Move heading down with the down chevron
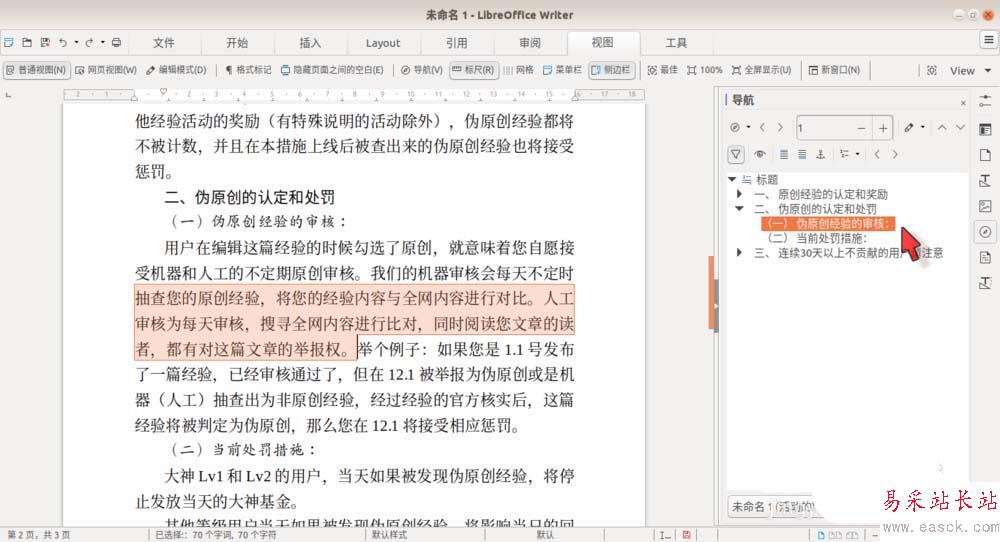The height and width of the screenshot is (542, 1000). (960, 128)
